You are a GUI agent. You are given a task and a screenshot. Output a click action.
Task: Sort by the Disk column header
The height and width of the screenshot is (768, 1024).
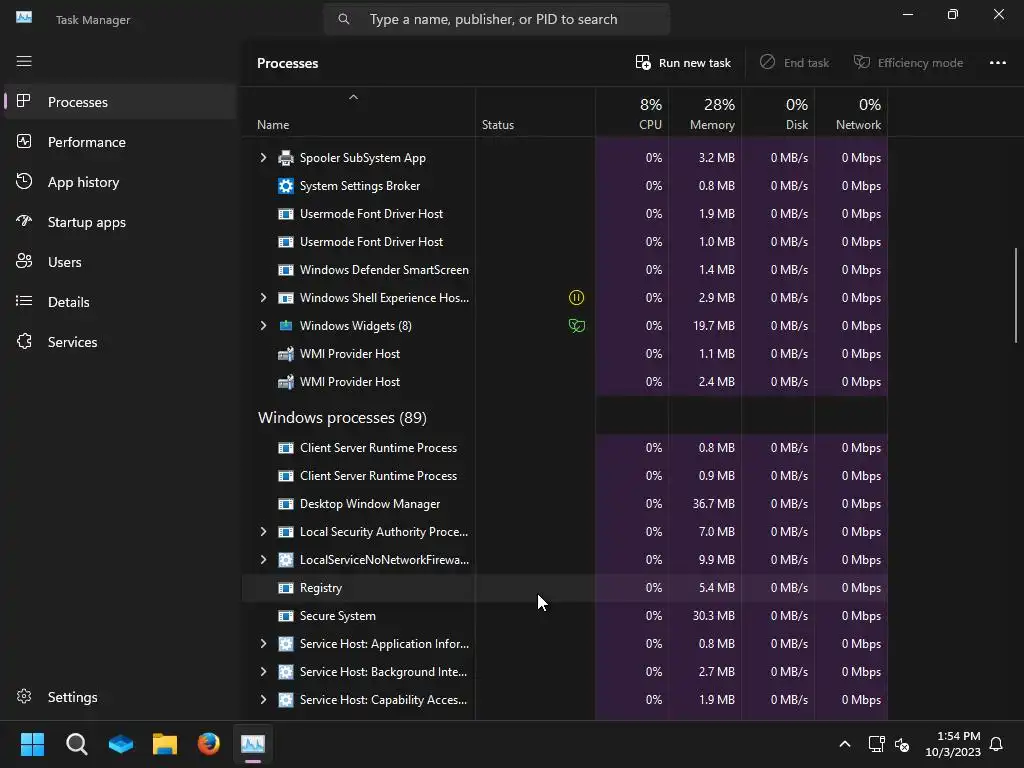(778, 113)
